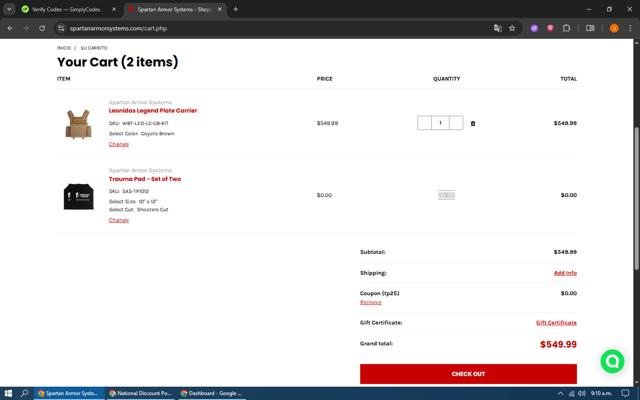Image resolution: width=640 pixels, height=400 pixels.
Task: View site information icon in address bar
Action: pos(61,28)
